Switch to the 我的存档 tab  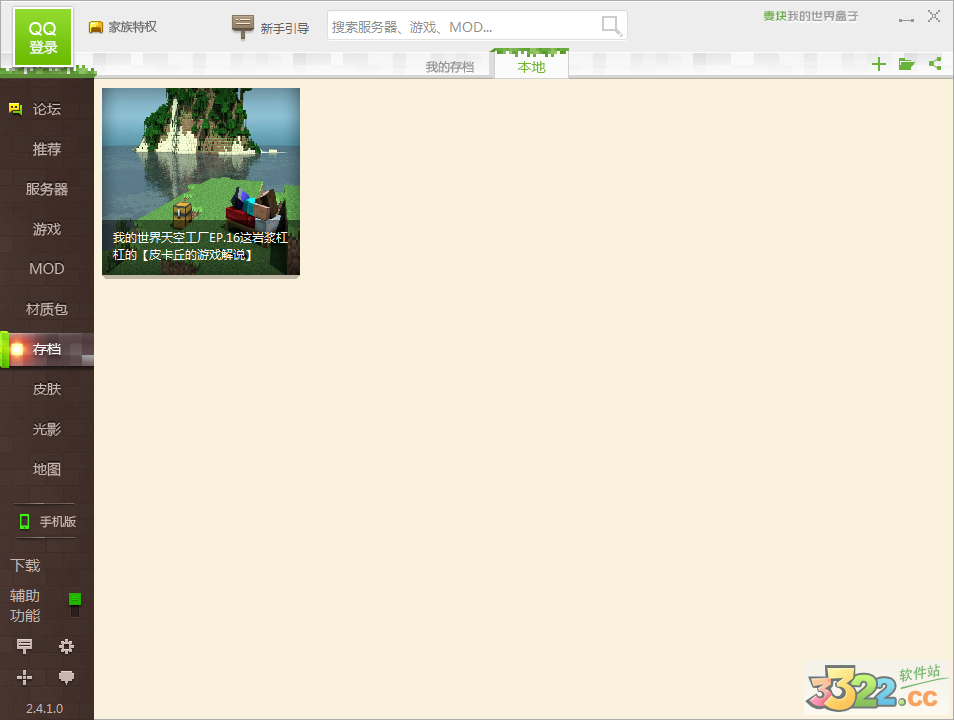coord(450,67)
